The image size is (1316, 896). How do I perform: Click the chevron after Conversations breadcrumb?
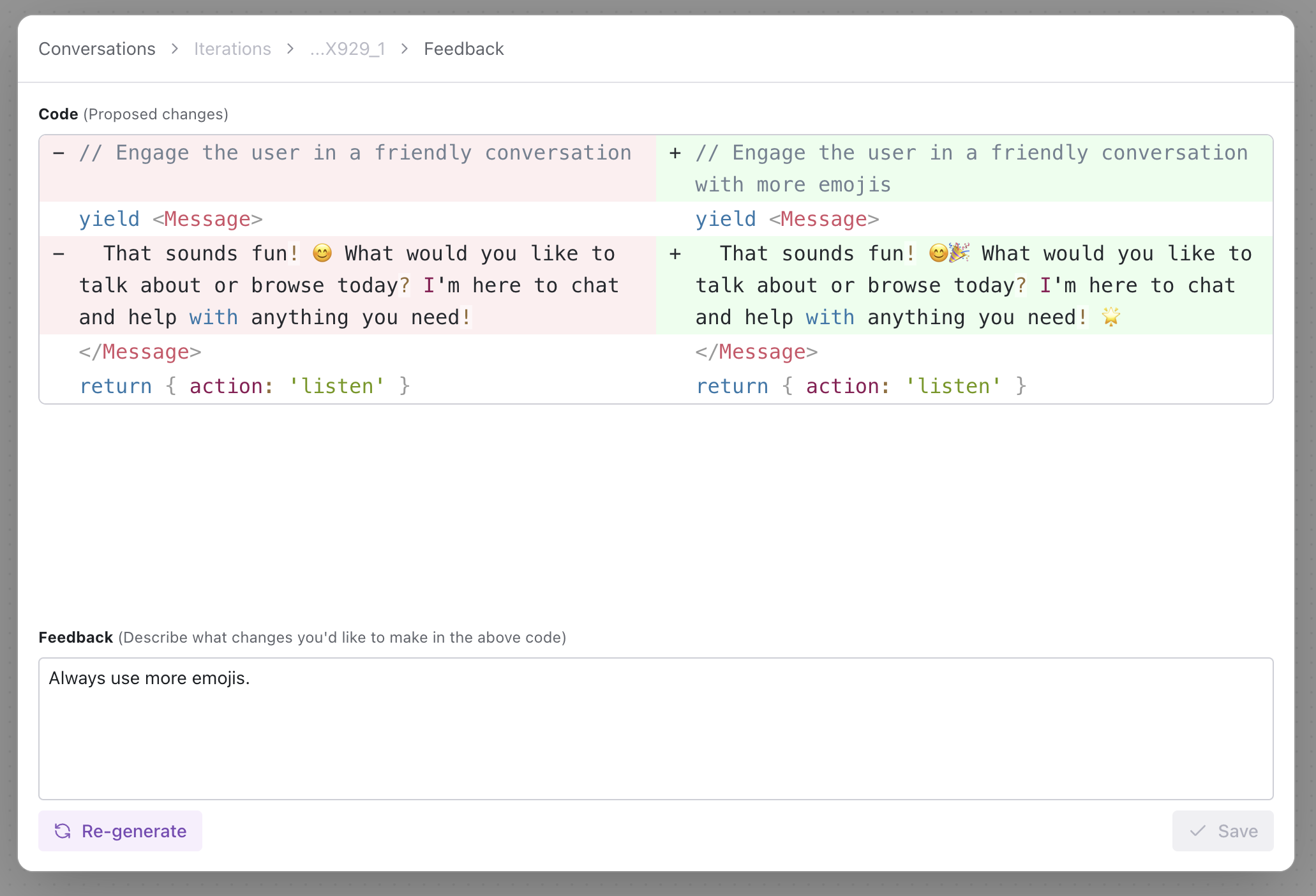click(x=175, y=49)
